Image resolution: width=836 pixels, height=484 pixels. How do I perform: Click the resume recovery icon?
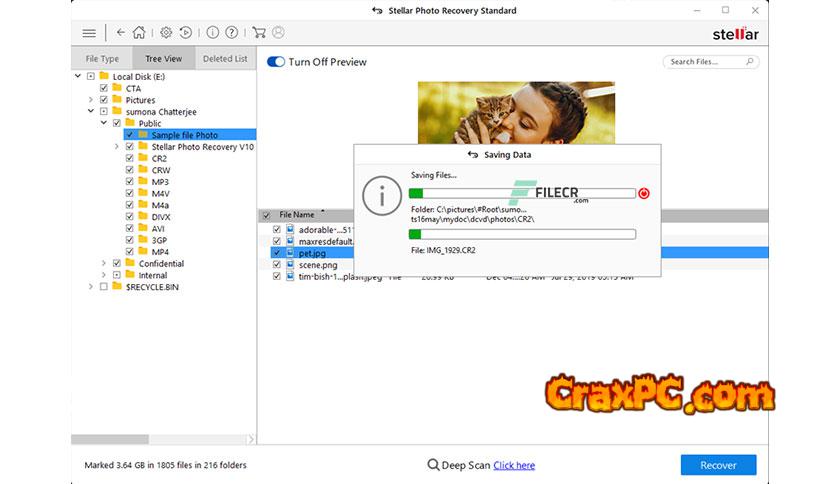(x=185, y=33)
